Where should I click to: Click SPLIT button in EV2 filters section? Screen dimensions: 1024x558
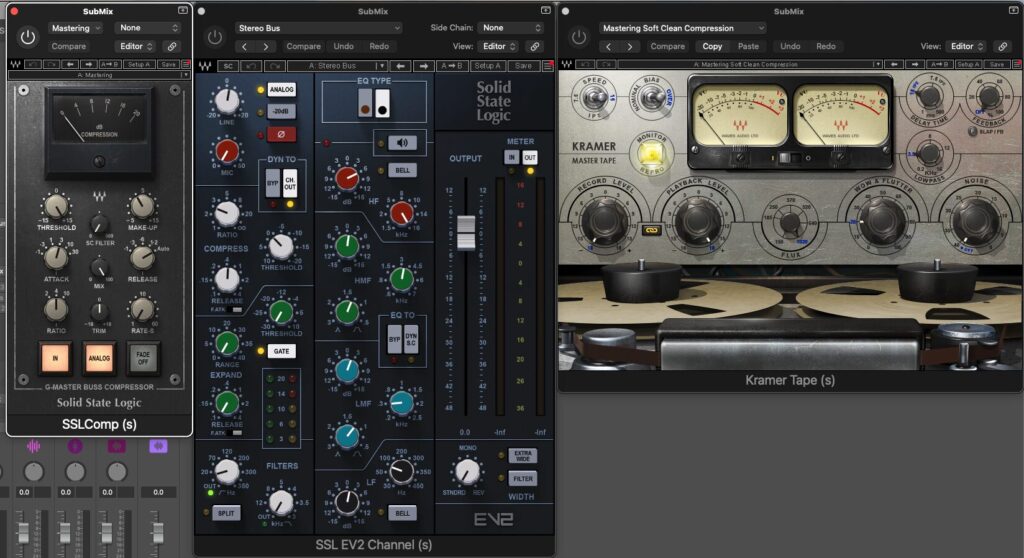pyautogui.click(x=226, y=513)
